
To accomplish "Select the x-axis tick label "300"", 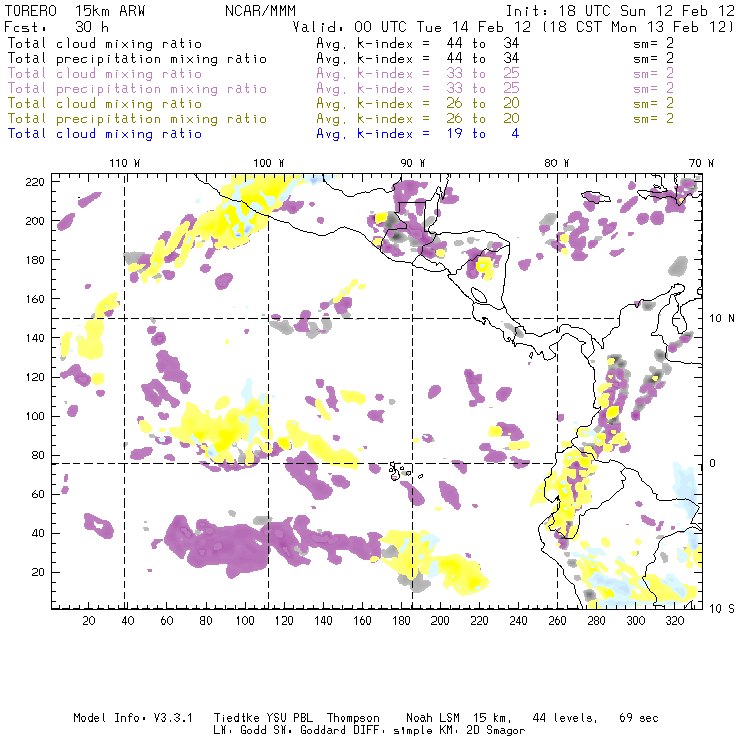I will click(x=636, y=620).
